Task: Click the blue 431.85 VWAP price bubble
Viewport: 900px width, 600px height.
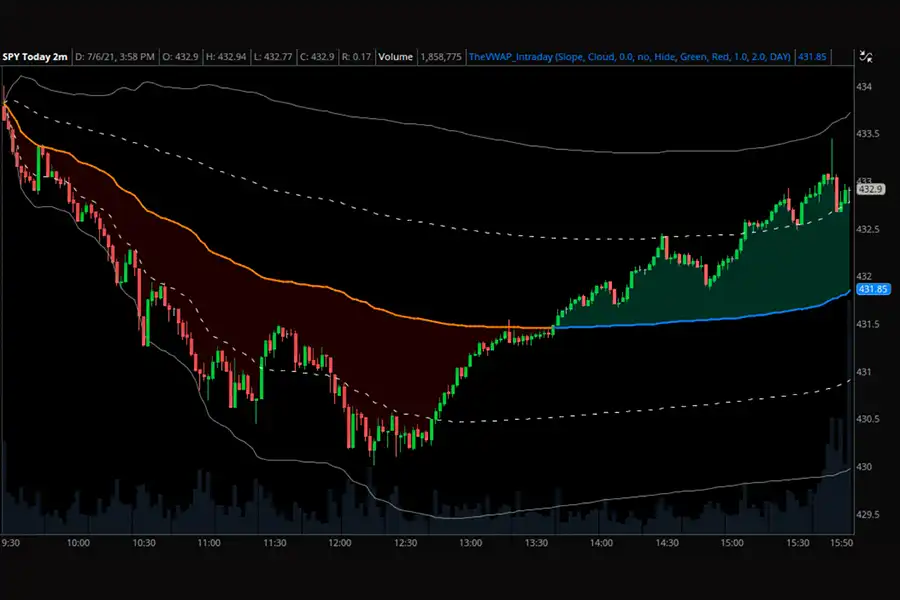Action: [873, 289]
